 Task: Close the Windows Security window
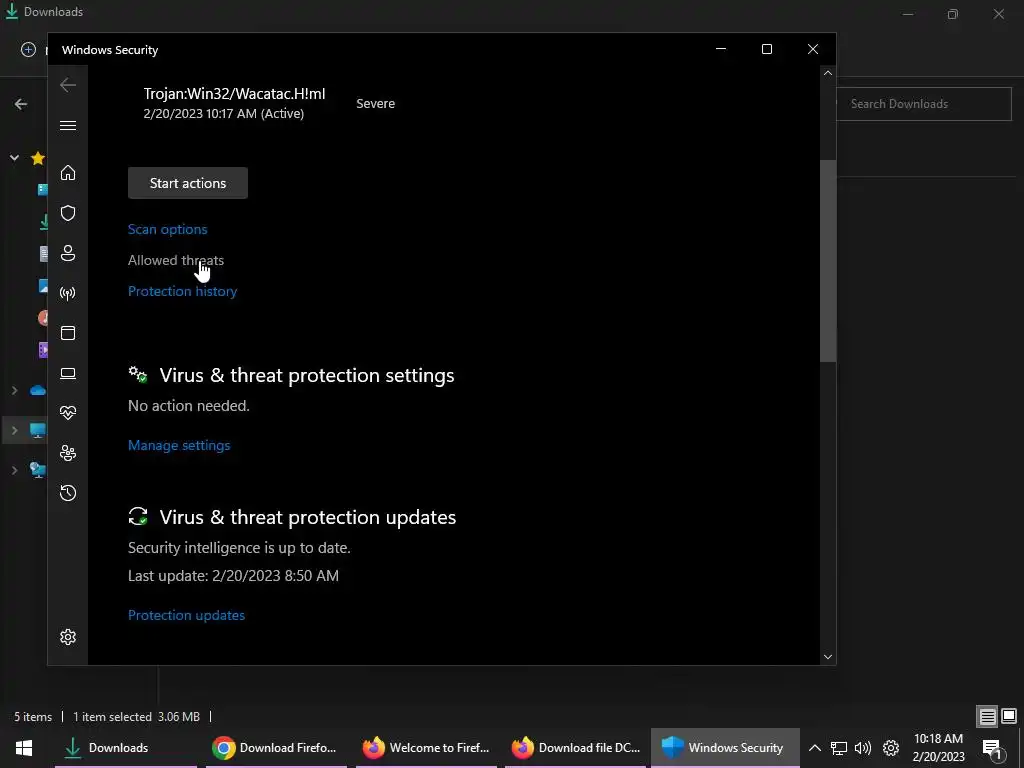(813, 49)
